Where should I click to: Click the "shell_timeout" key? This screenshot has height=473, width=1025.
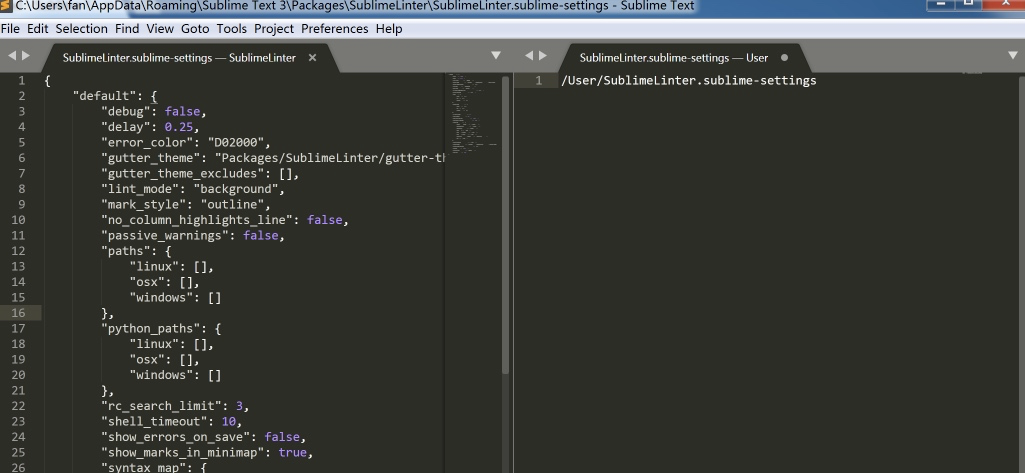[x=154, y=422]
